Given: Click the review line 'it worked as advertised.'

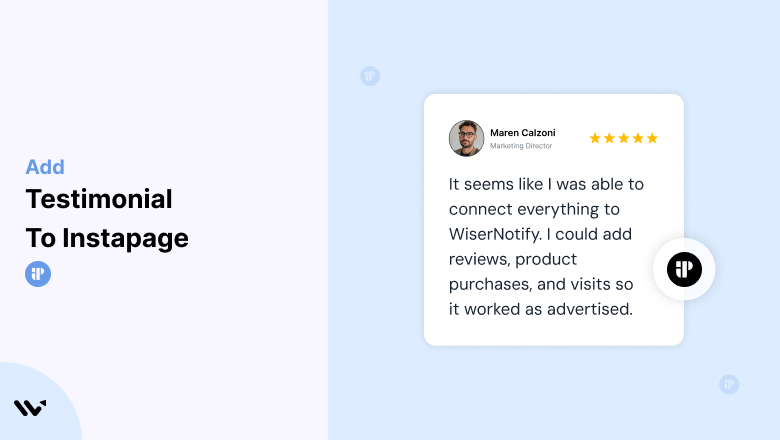Looking at the screenshot, I should point(541,309).
